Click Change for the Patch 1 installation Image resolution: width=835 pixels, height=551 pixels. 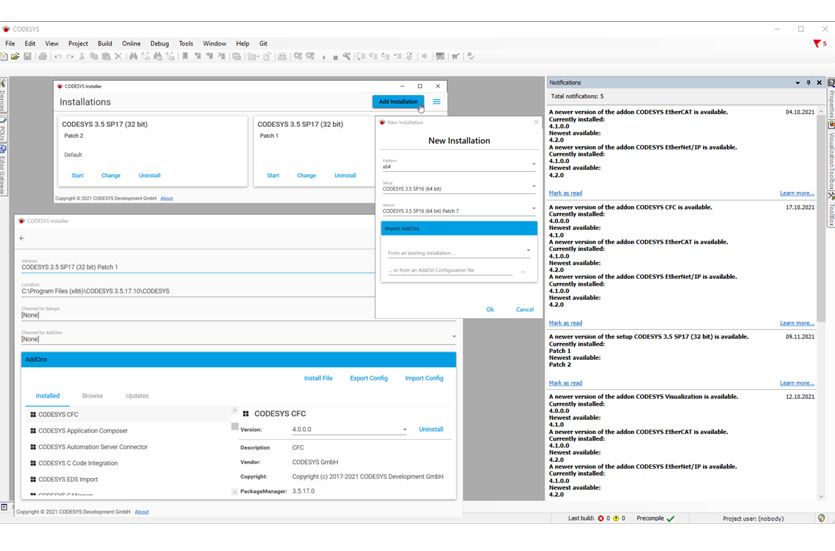306,176
